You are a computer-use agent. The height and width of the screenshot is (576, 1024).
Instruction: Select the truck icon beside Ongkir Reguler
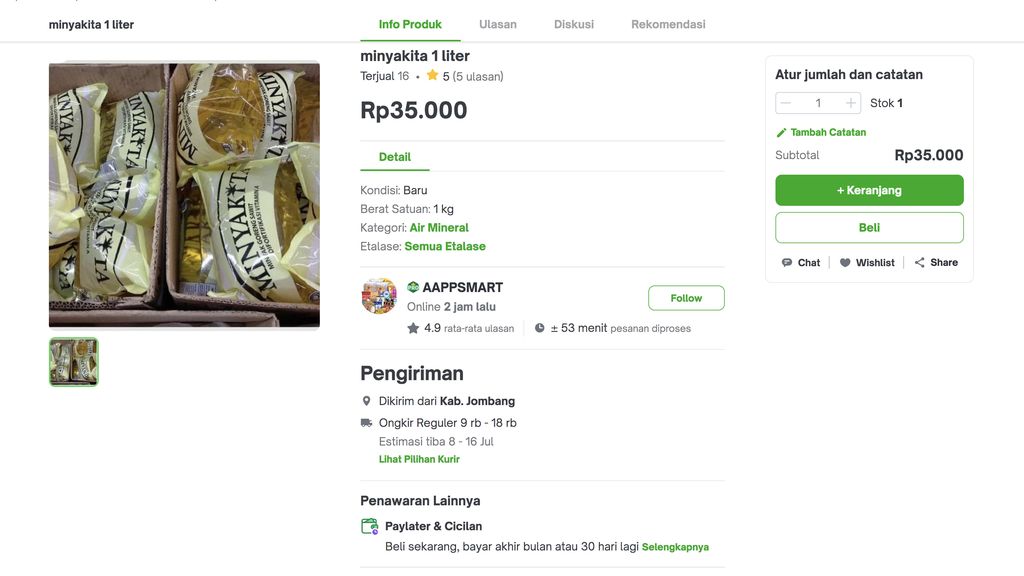click(367, 422)
